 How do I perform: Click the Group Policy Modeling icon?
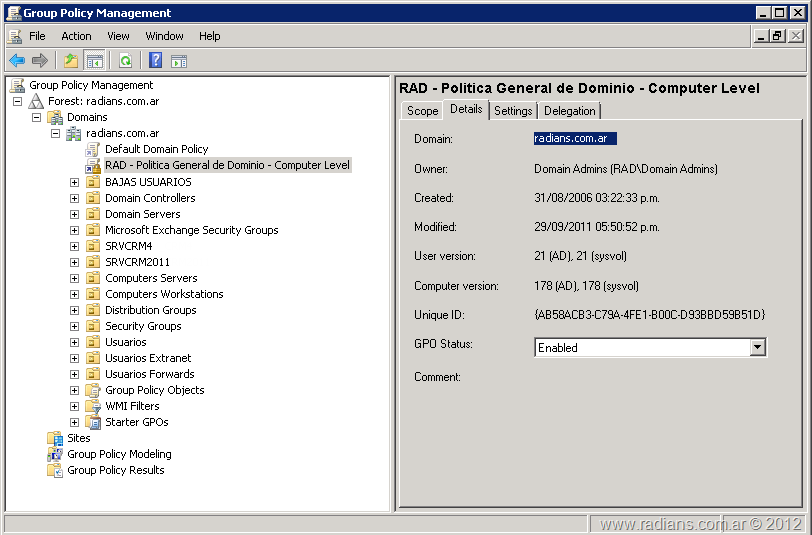(55, 454)
